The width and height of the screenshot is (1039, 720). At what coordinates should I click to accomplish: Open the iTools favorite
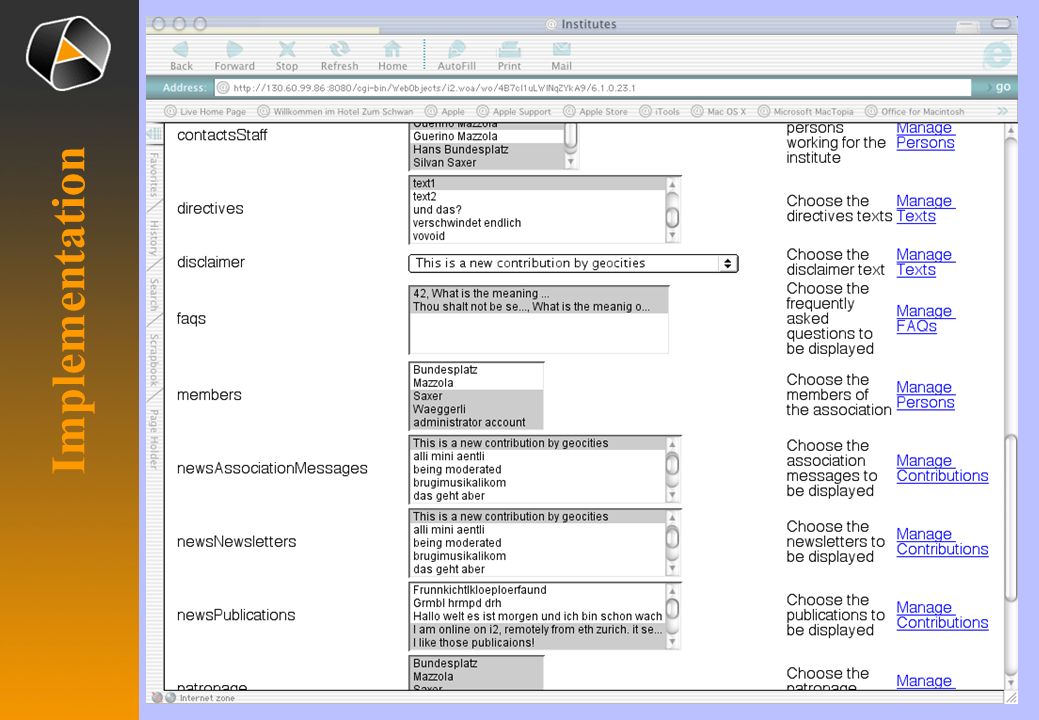click(x=660, y=111)
